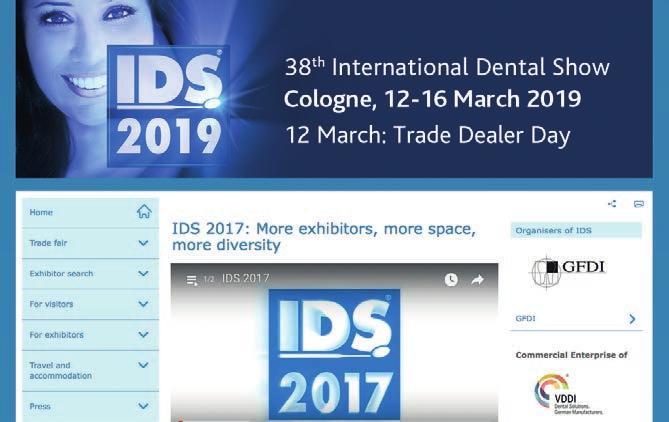
Task: Click 12 March: Trade Dealer Day text
Action: pos(428,135)
